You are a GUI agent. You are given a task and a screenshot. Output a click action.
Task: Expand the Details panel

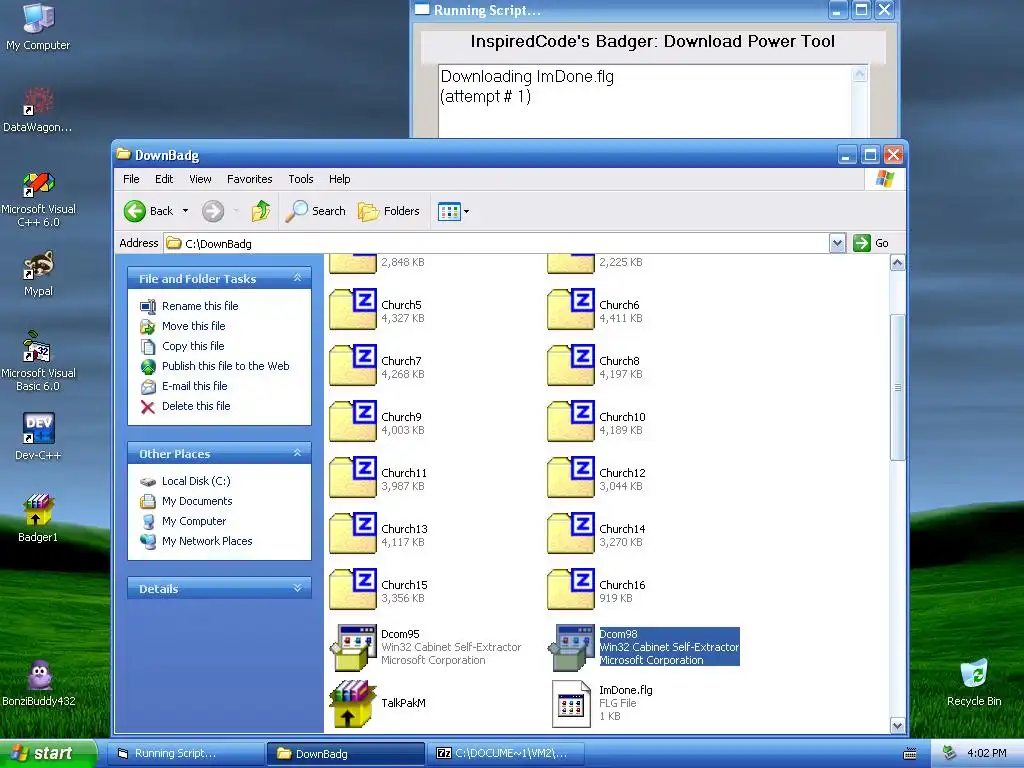(x=297, y=588)
